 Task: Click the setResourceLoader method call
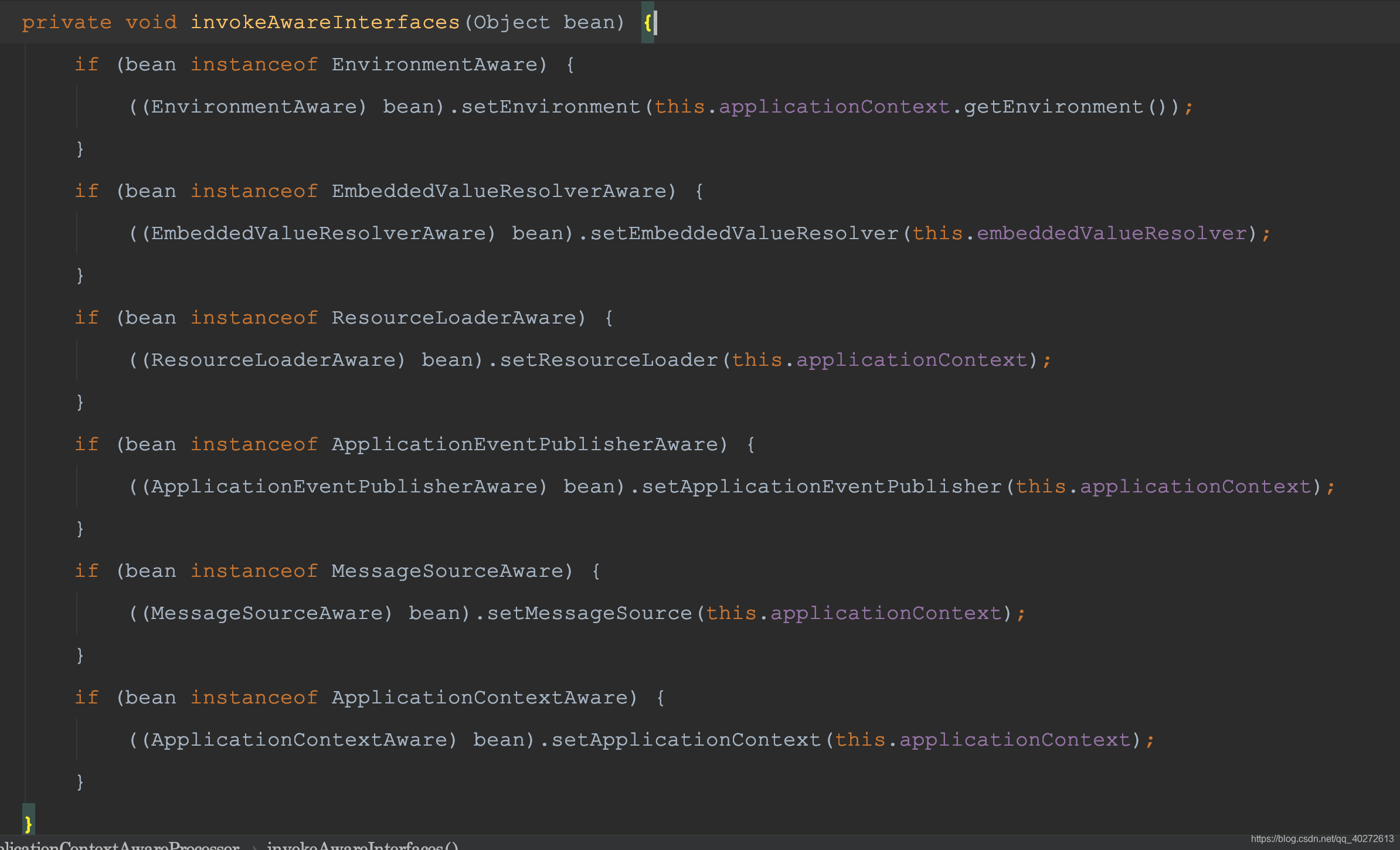tap(609, 360)
